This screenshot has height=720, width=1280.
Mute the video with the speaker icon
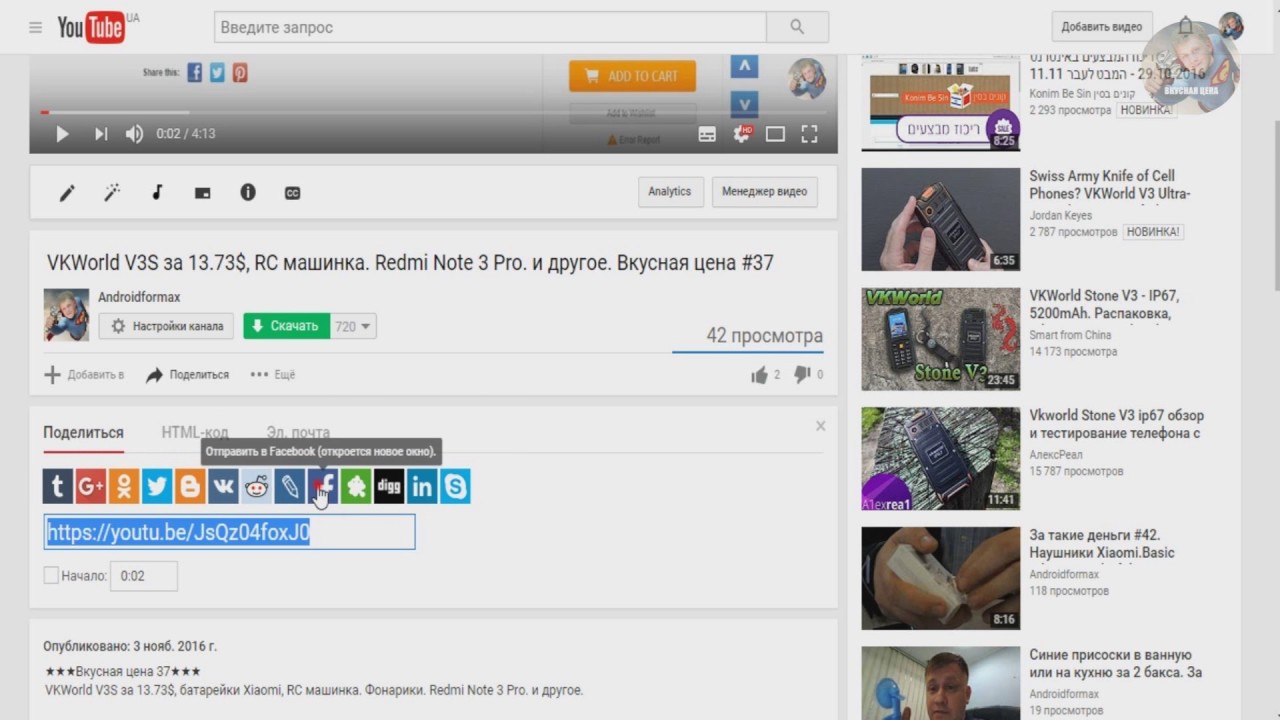click(x=134, y=134)
